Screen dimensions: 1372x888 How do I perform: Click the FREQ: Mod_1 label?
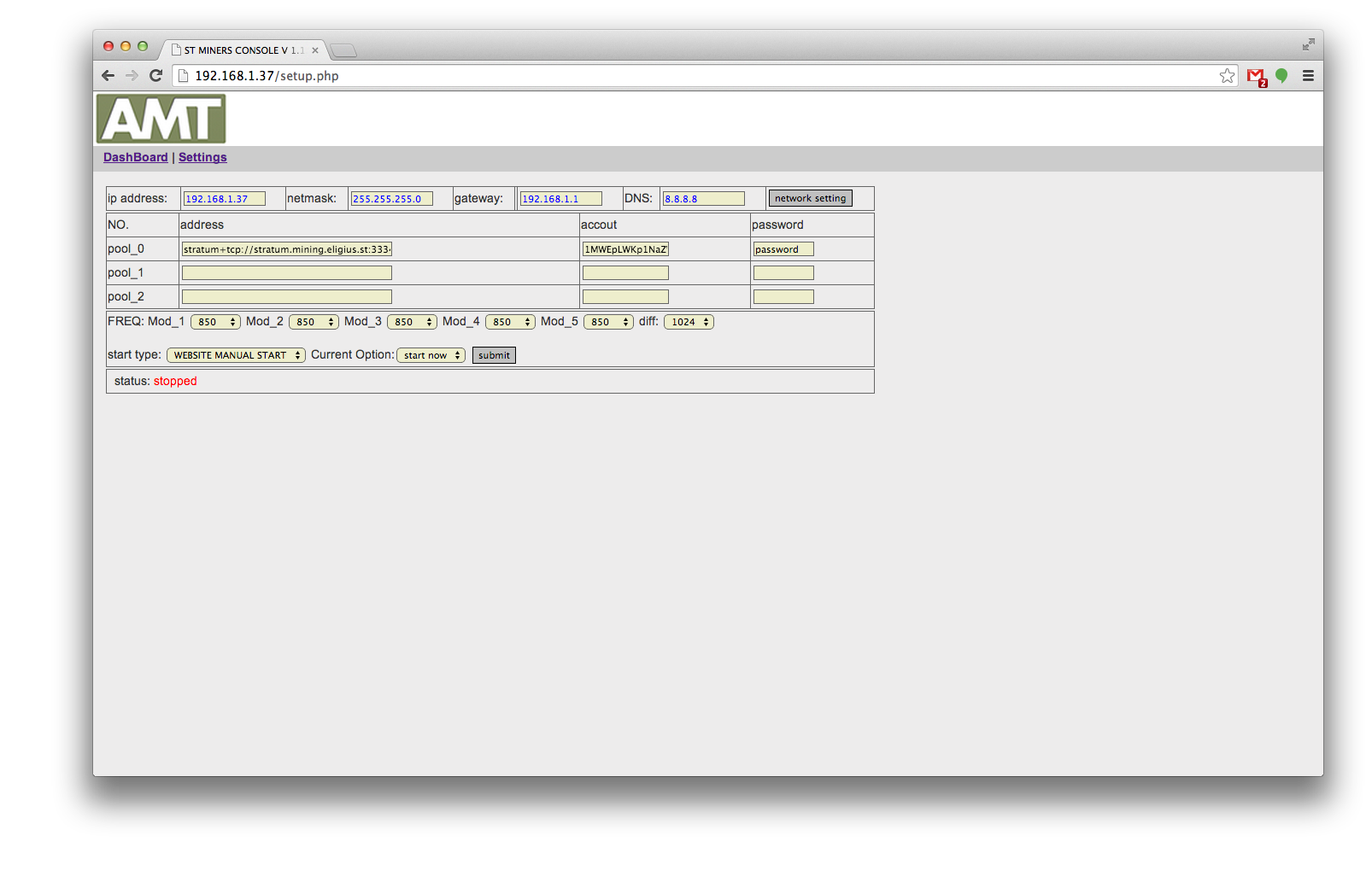[x=146, y=321]
